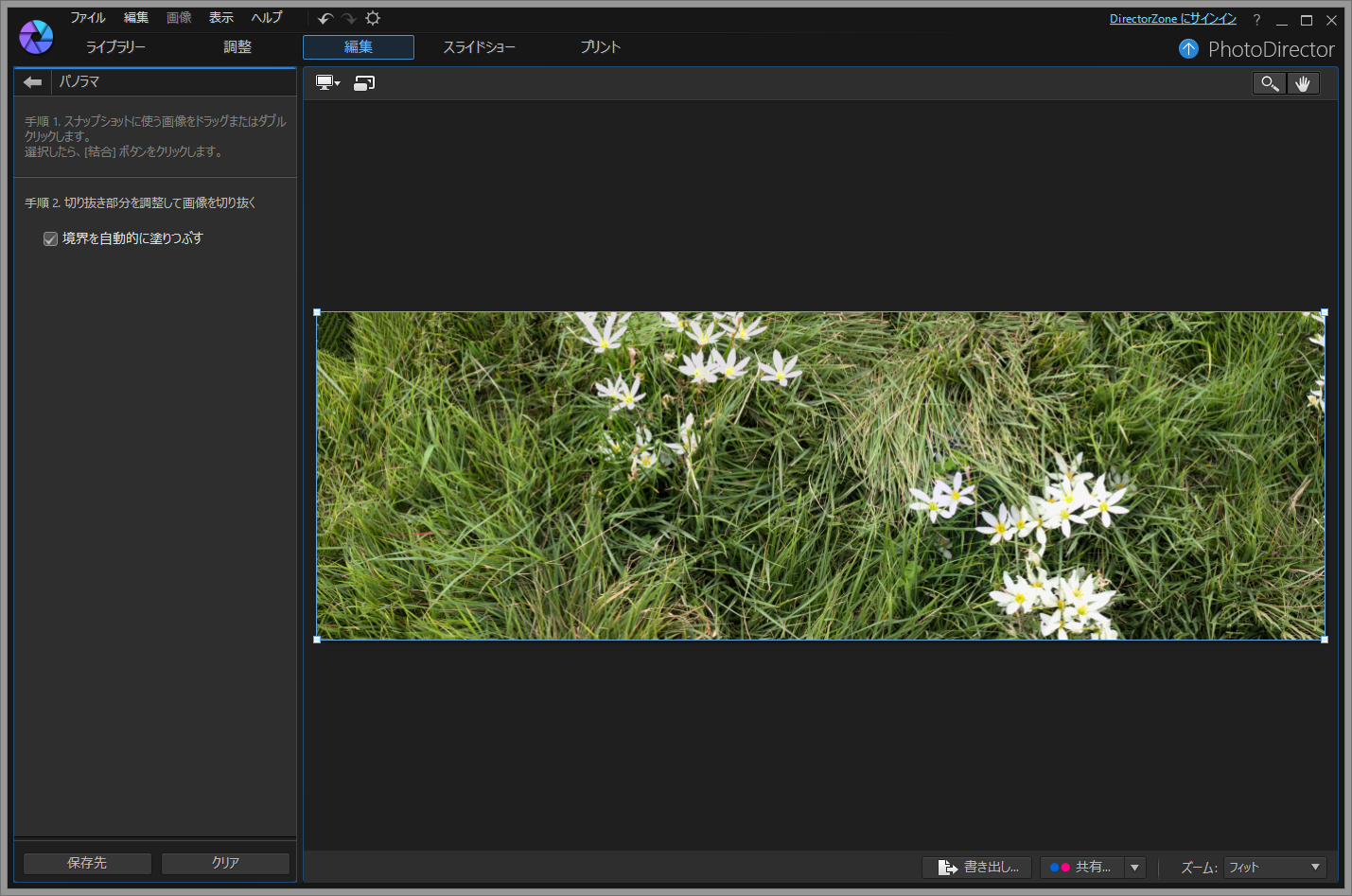1352x896 pixels.
Task: Redo the last undone action
Action: tap(349, 19)
